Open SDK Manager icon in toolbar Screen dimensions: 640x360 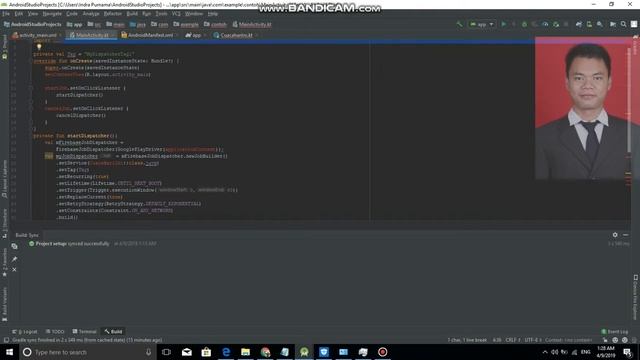click(600, 24)
